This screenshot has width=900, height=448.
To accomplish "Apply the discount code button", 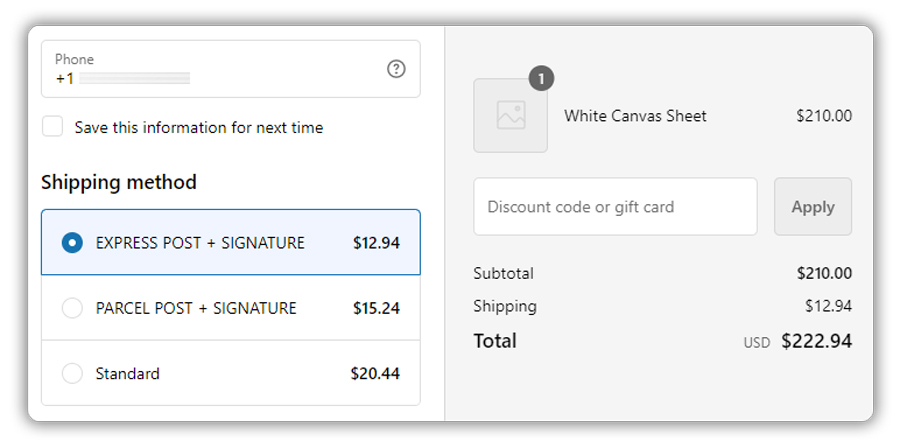I will pyautogui.click(x=813, y=207).
